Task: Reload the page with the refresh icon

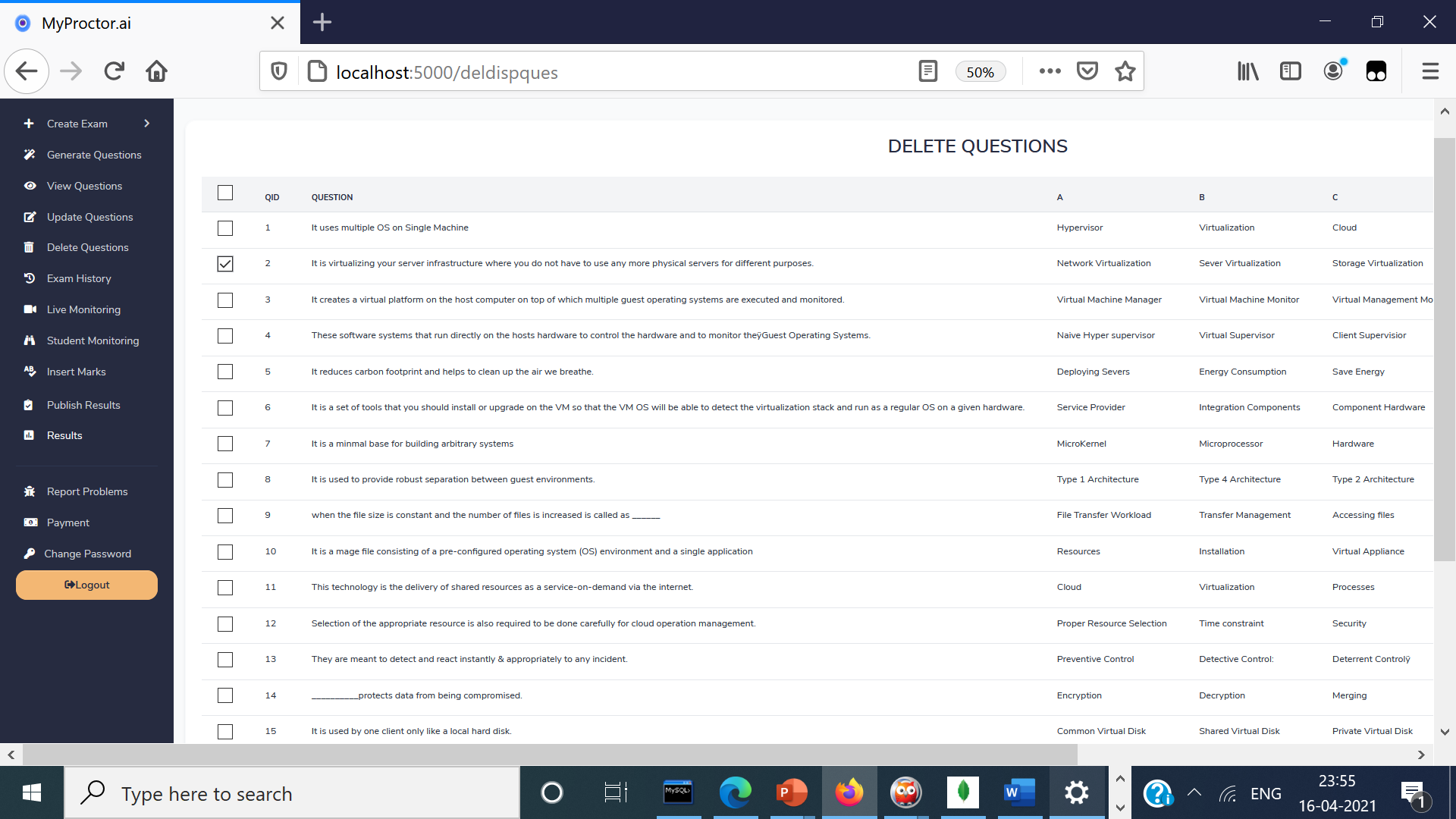Action: (115, 71)
